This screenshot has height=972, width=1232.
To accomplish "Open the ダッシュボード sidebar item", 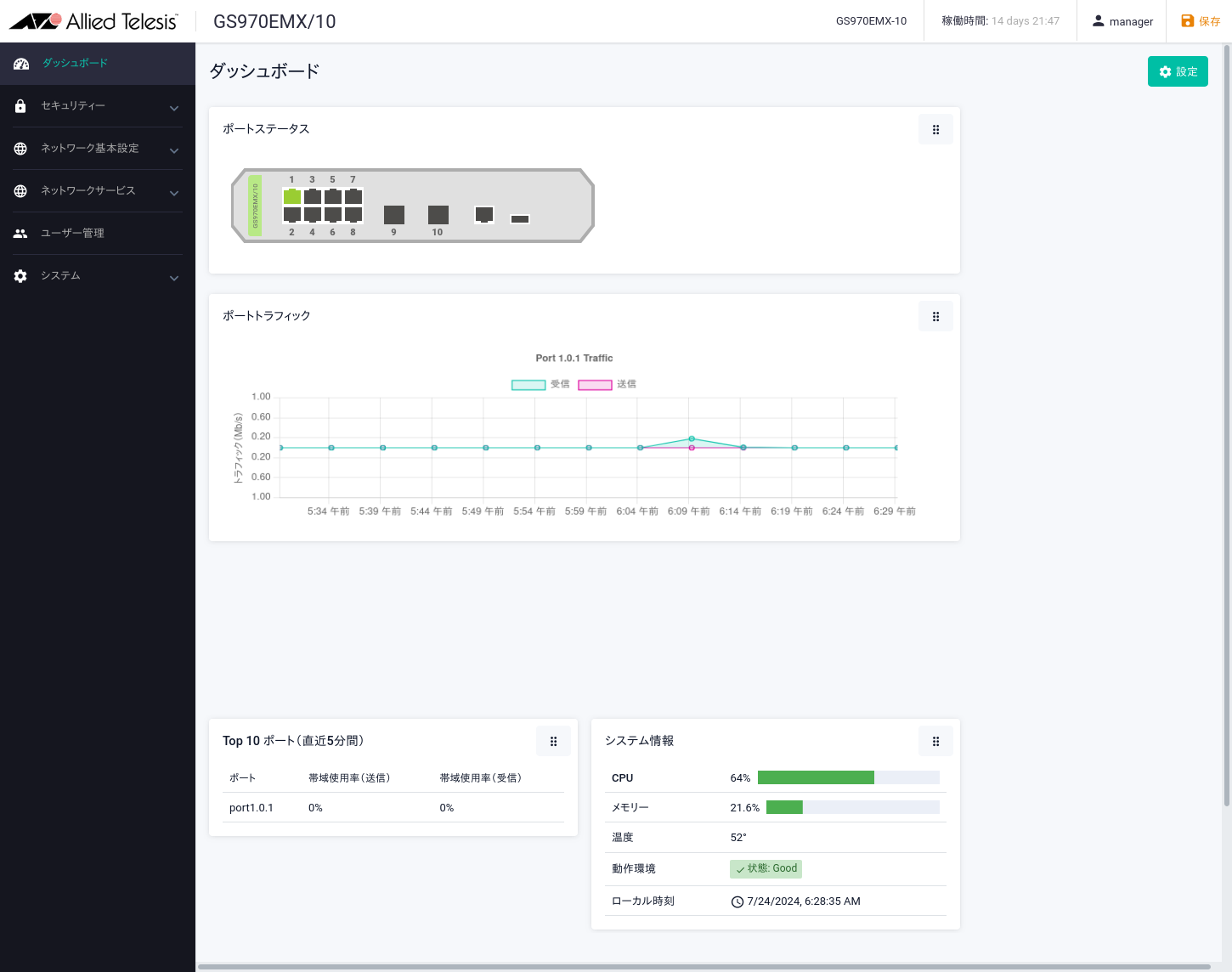I will pyautogui.click(x=98, y=64).
